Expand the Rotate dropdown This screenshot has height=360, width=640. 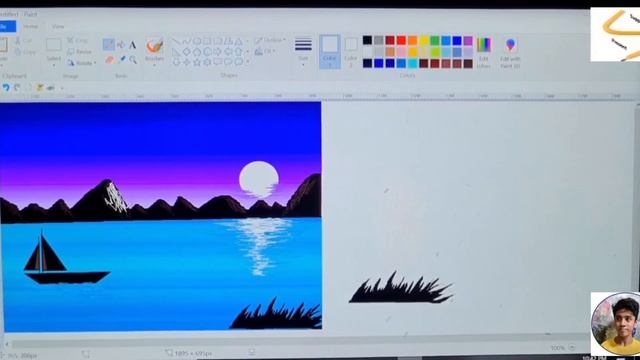[x=95, y=63]
